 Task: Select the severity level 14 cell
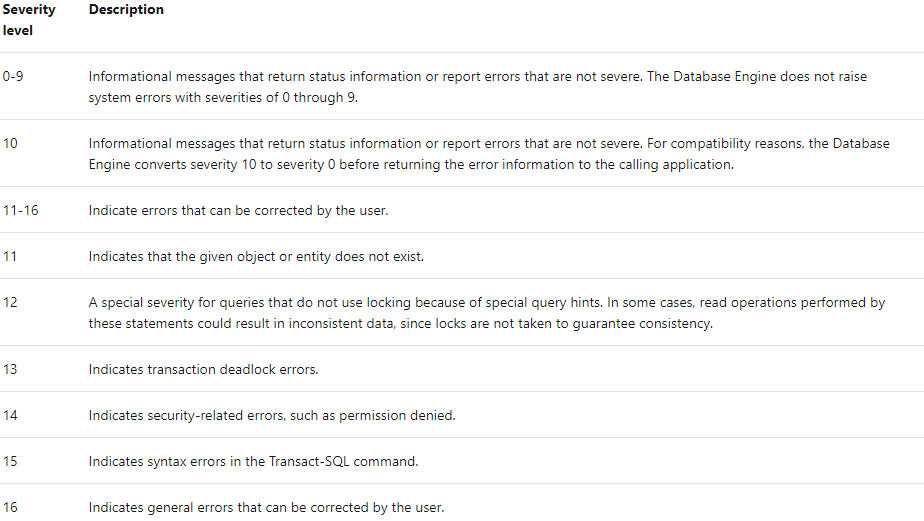click(x=10, y=415)
